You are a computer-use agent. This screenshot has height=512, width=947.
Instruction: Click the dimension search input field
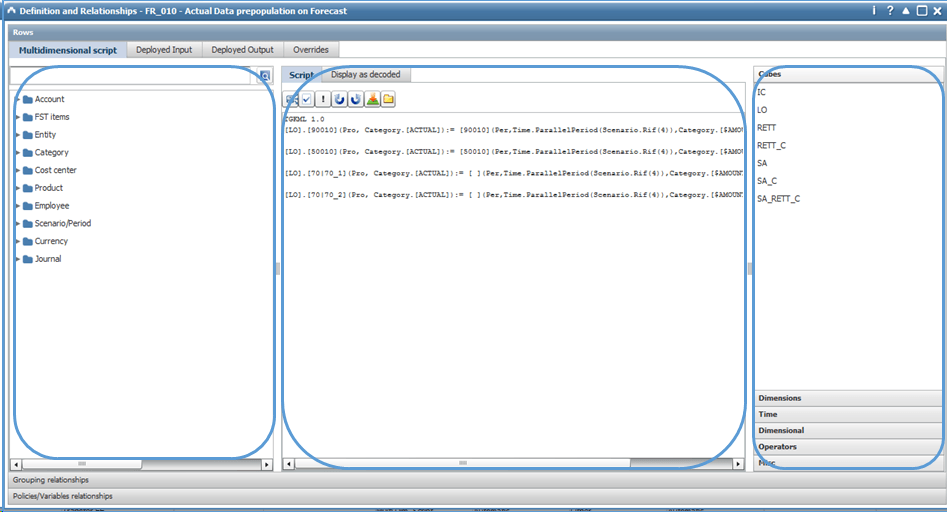130,75
